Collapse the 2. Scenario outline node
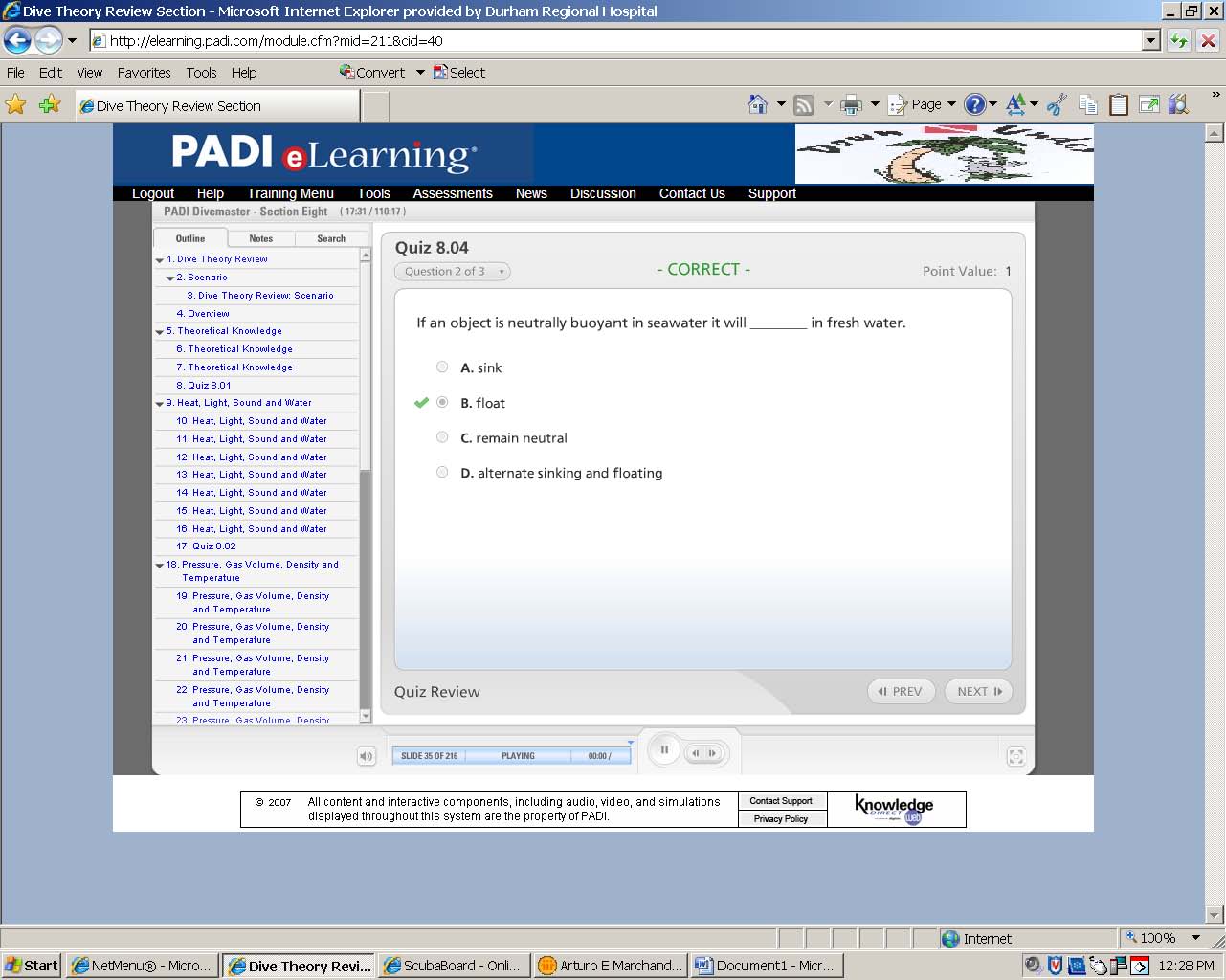The width and height of the screenshot is (1226, 980). (x=170, y=278)
